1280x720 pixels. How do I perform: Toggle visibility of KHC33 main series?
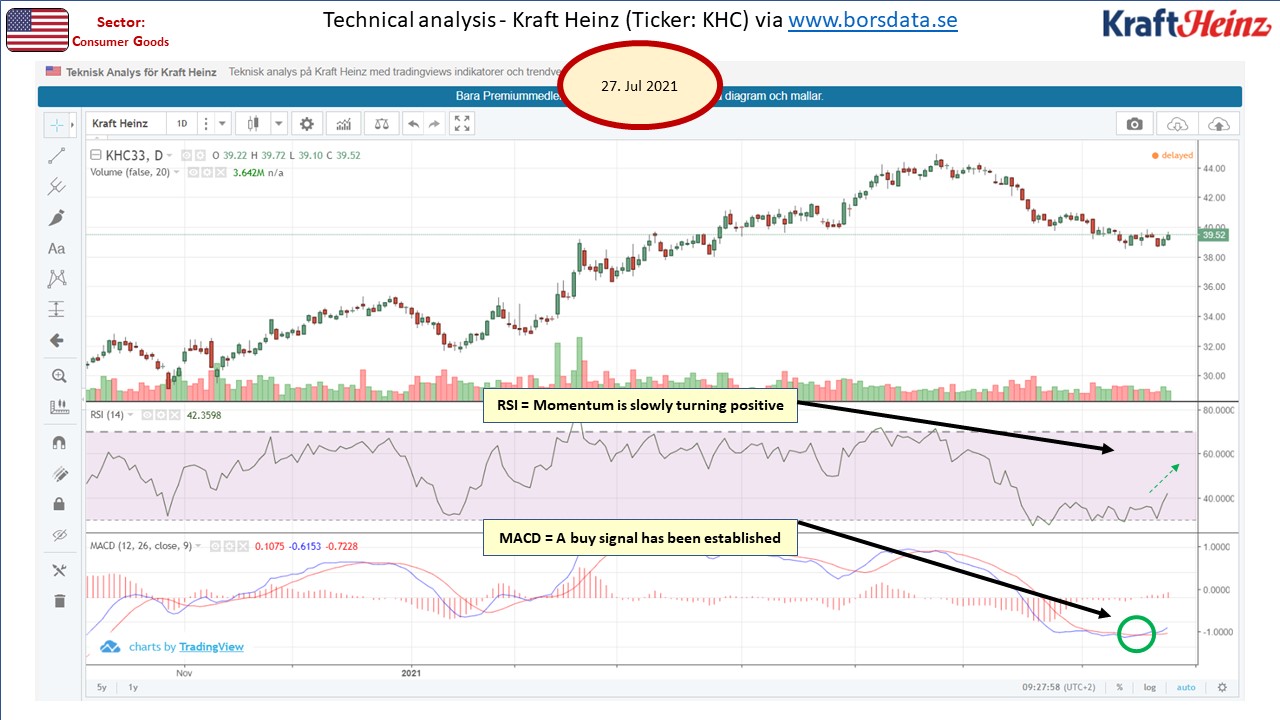187,155
